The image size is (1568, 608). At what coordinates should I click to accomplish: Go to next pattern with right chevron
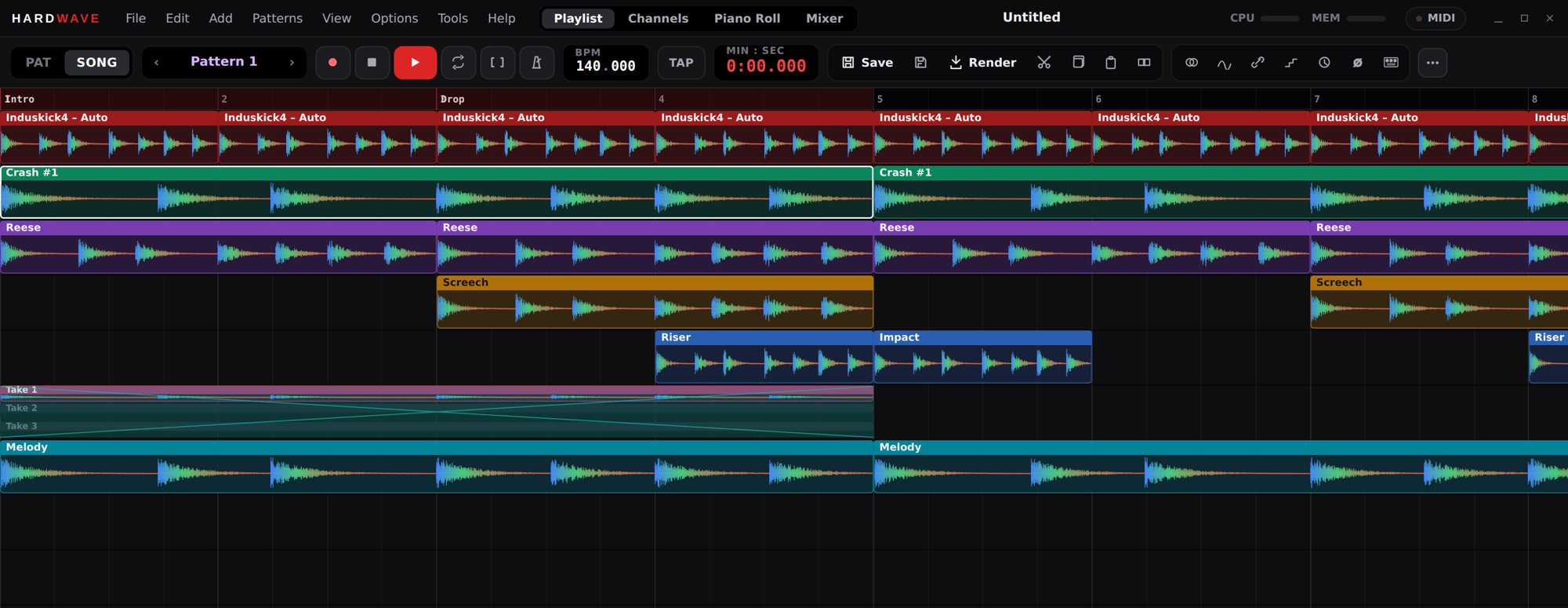[292, 63]
